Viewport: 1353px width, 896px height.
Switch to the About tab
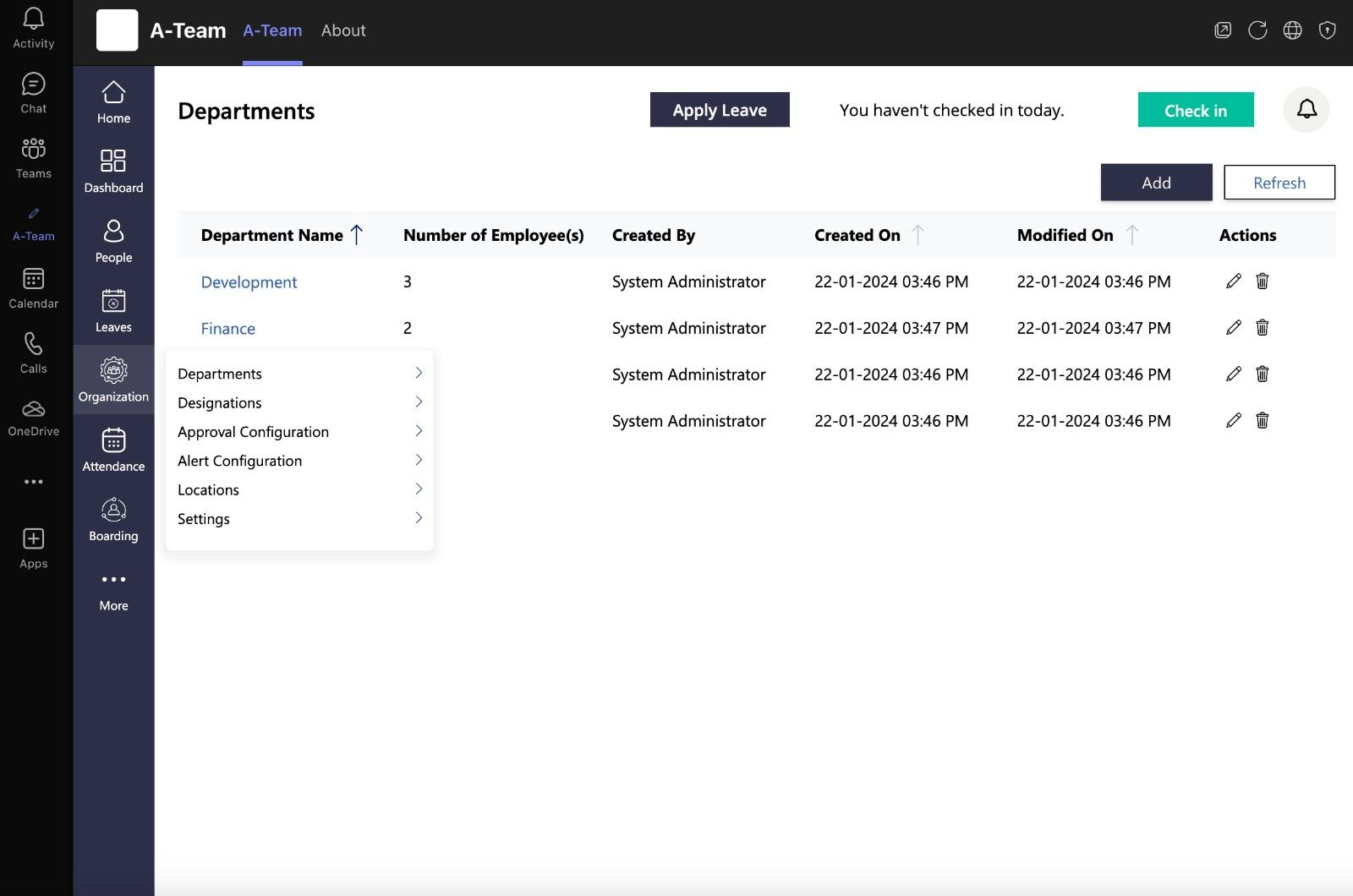click(343, 30)
